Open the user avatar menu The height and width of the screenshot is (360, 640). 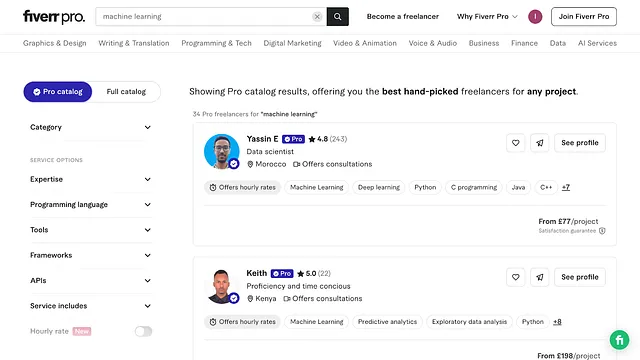(535, 17)
